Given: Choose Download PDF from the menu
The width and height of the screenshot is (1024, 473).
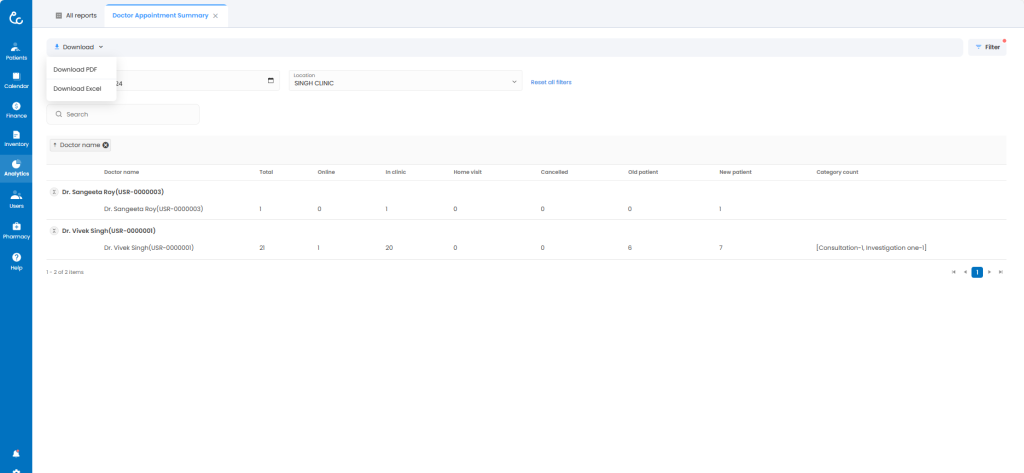Looking at the screenshot, I should (75, 69).
